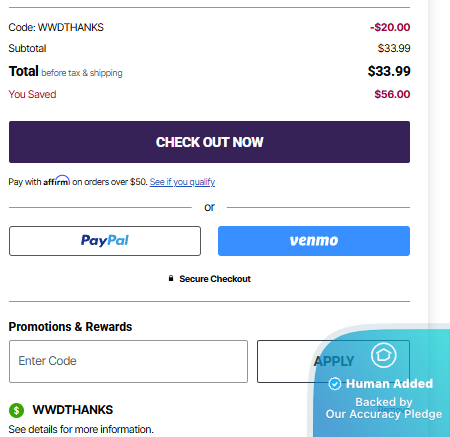
Task: Pay using the PayPal button
Action: tap(105, 241)
